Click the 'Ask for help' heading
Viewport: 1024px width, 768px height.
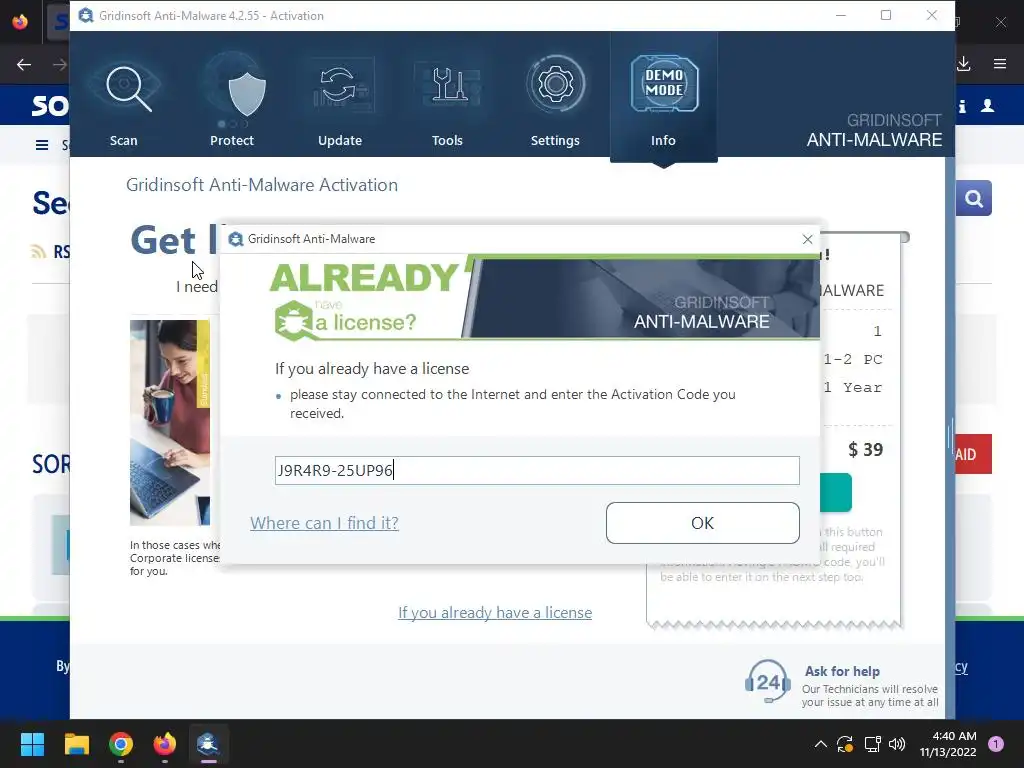[842, 671]
